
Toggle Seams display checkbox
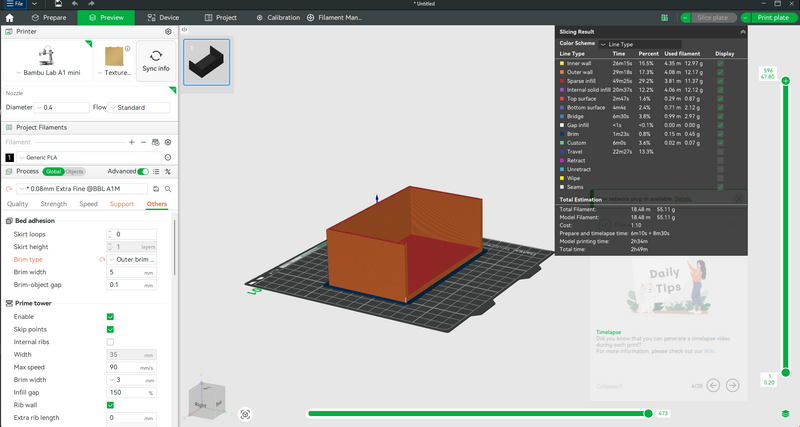[x=720, y=187]
